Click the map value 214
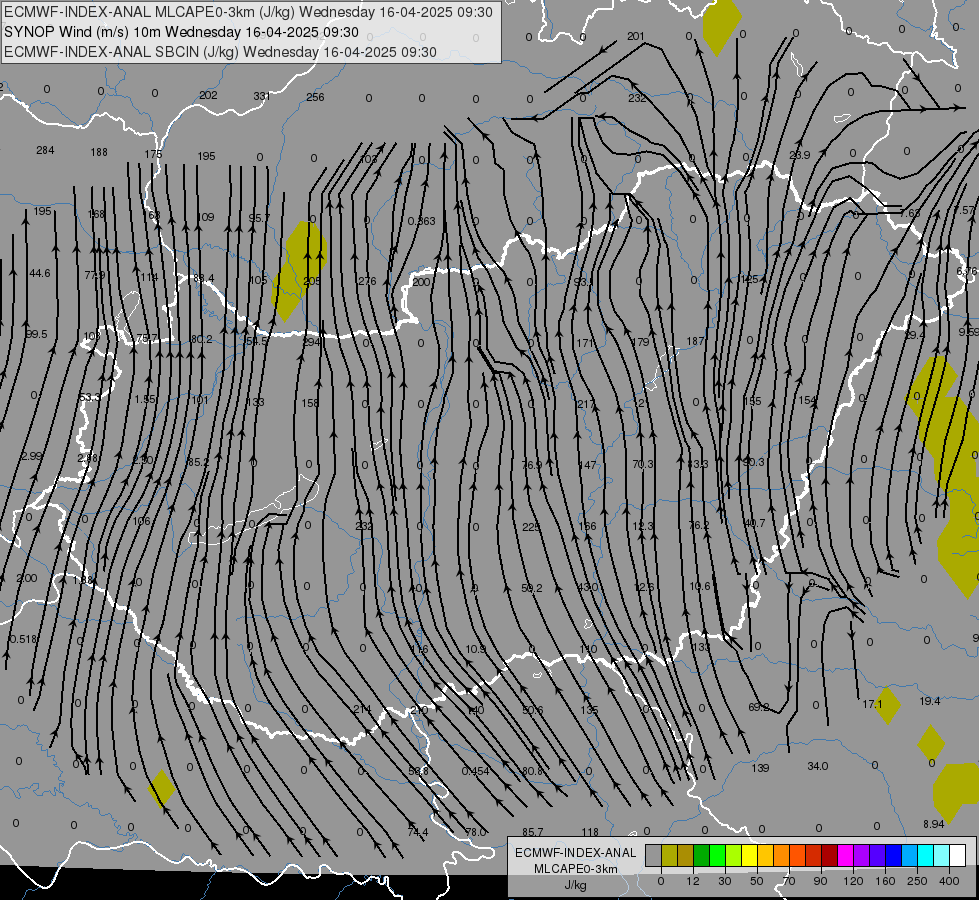The width and height of the screenshot is (979, 900). point(362,709)
